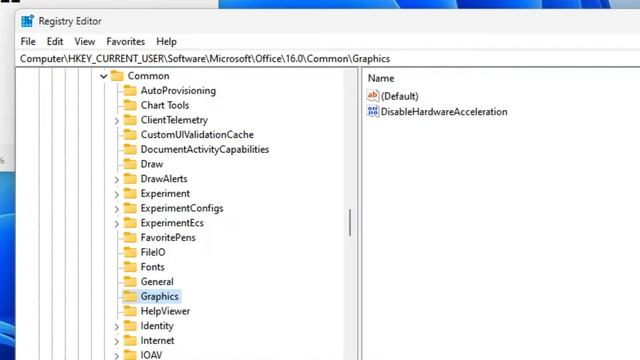Viewport: 640px width, 360px height.
Task: Click the General folder icon
Action: pos(130,281)
